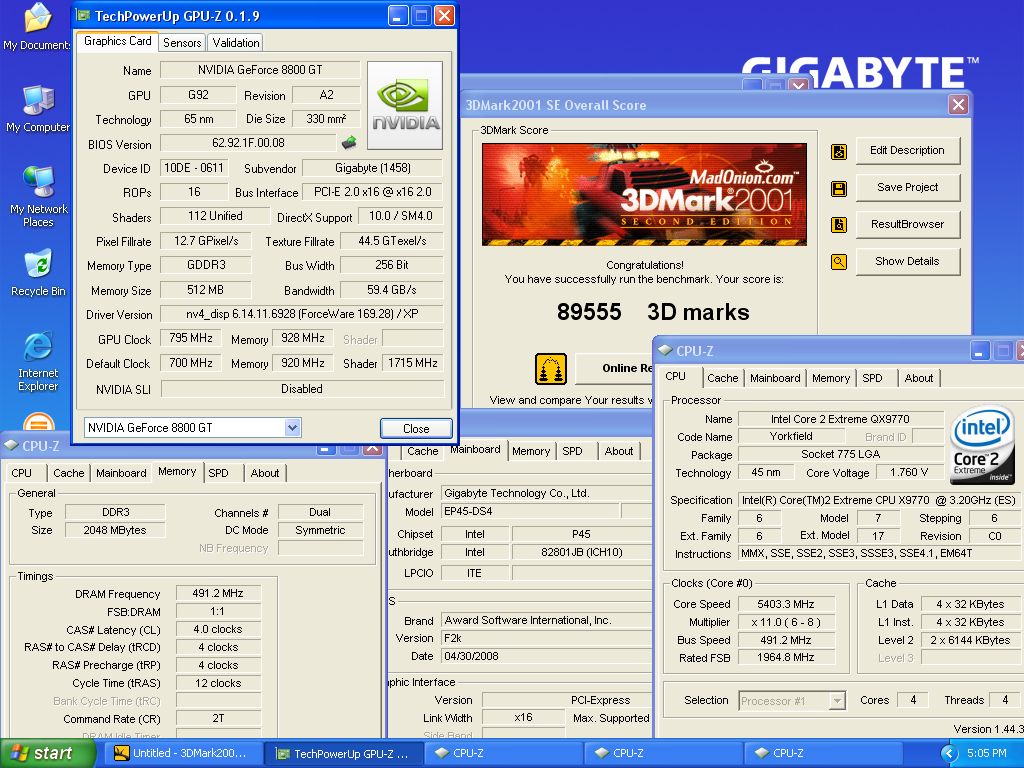1024x768 pixels.
Task: Open Memory tab in CPU-Z processor window
Action: tap(831, 377)
